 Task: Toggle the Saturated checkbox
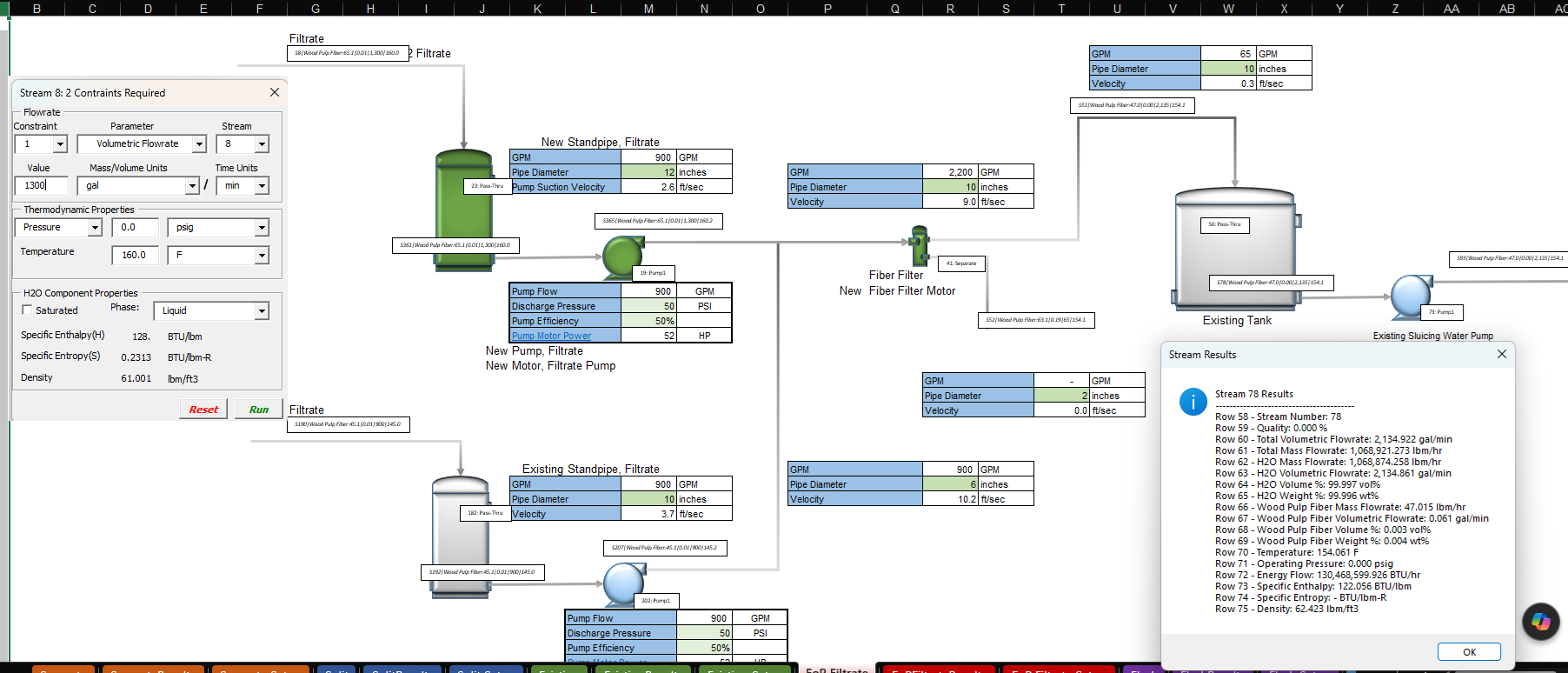pos(27,310)
